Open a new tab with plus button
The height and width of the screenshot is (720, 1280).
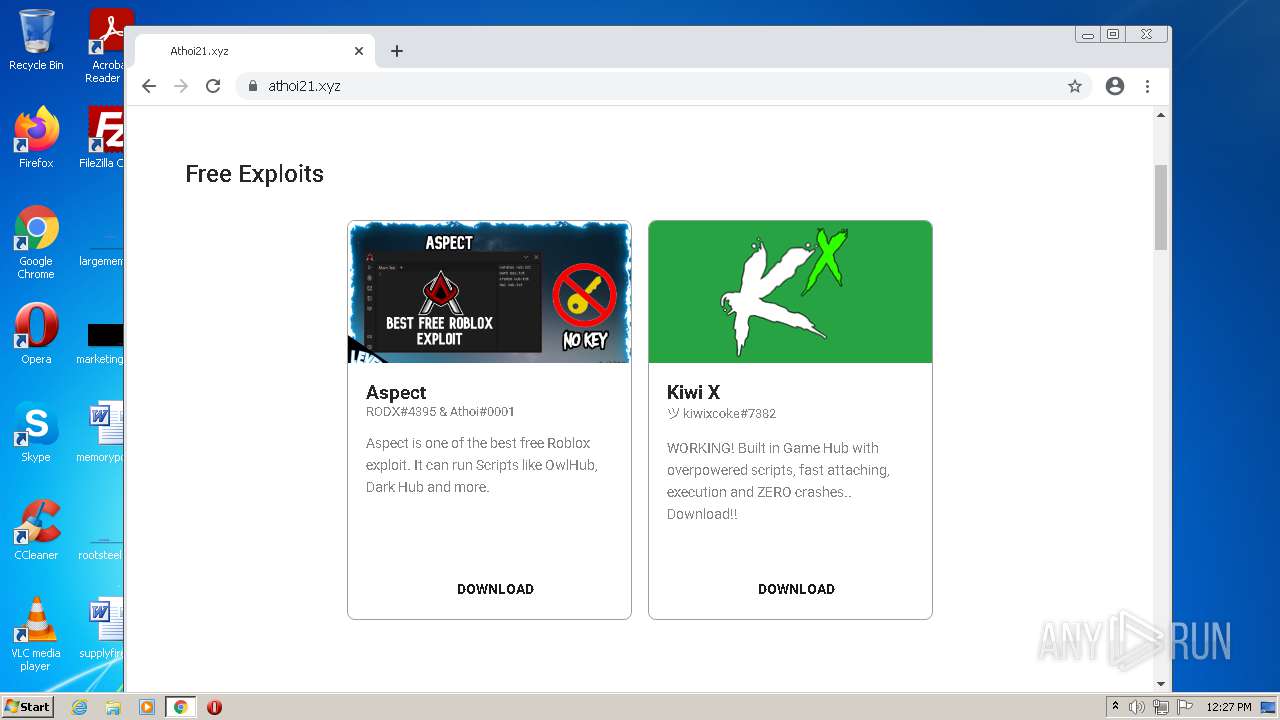[x=397, y=51]
